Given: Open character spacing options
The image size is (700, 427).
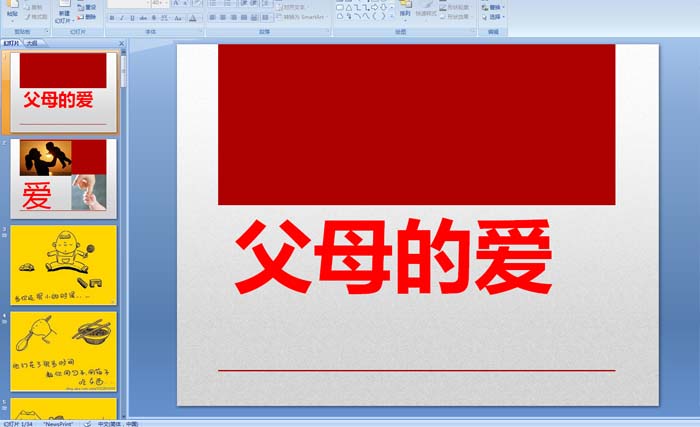Looking at the screenshot, I should (x=165, y=18).
